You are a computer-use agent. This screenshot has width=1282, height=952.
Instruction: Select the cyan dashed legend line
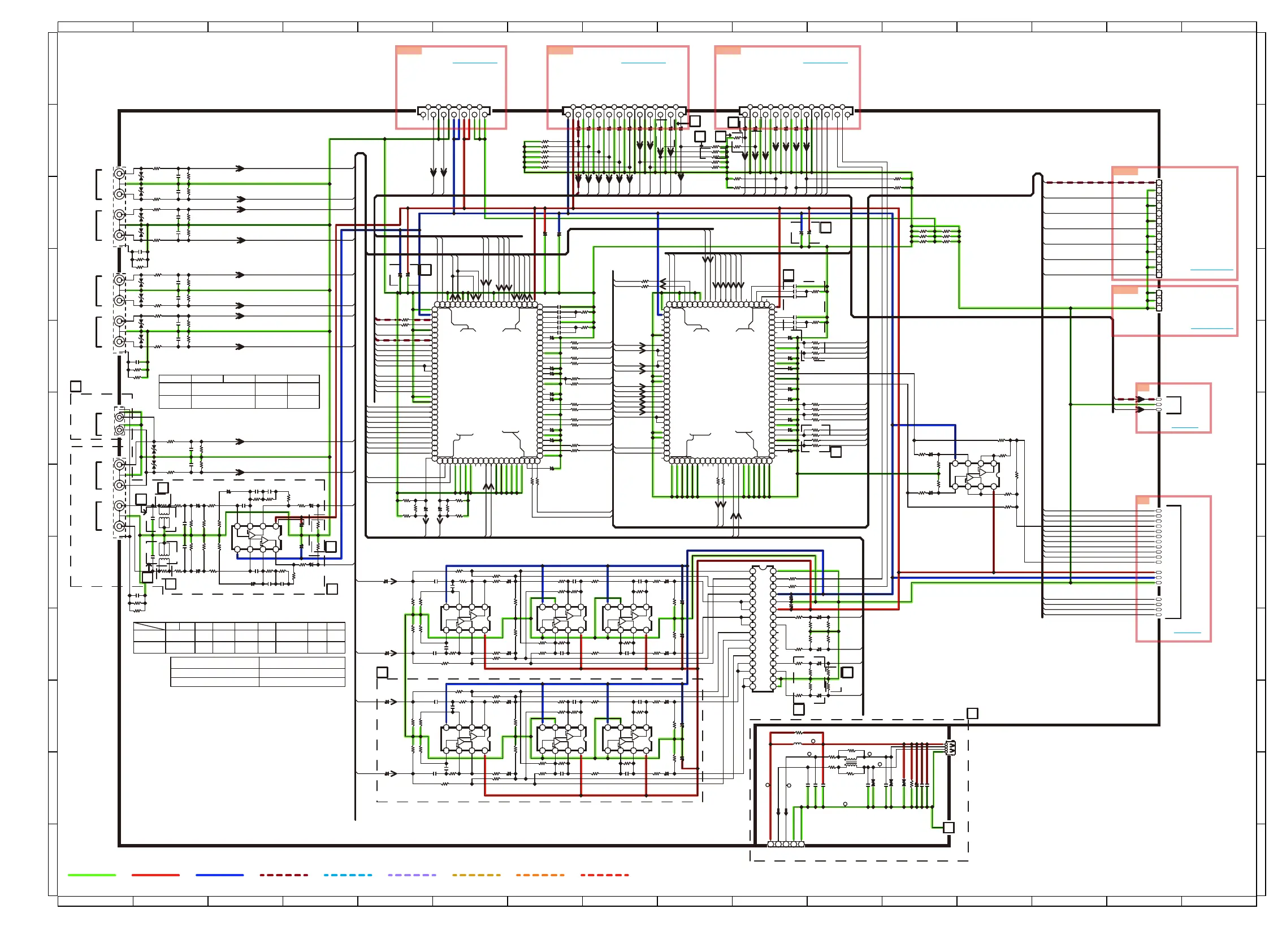click(348, 875)
